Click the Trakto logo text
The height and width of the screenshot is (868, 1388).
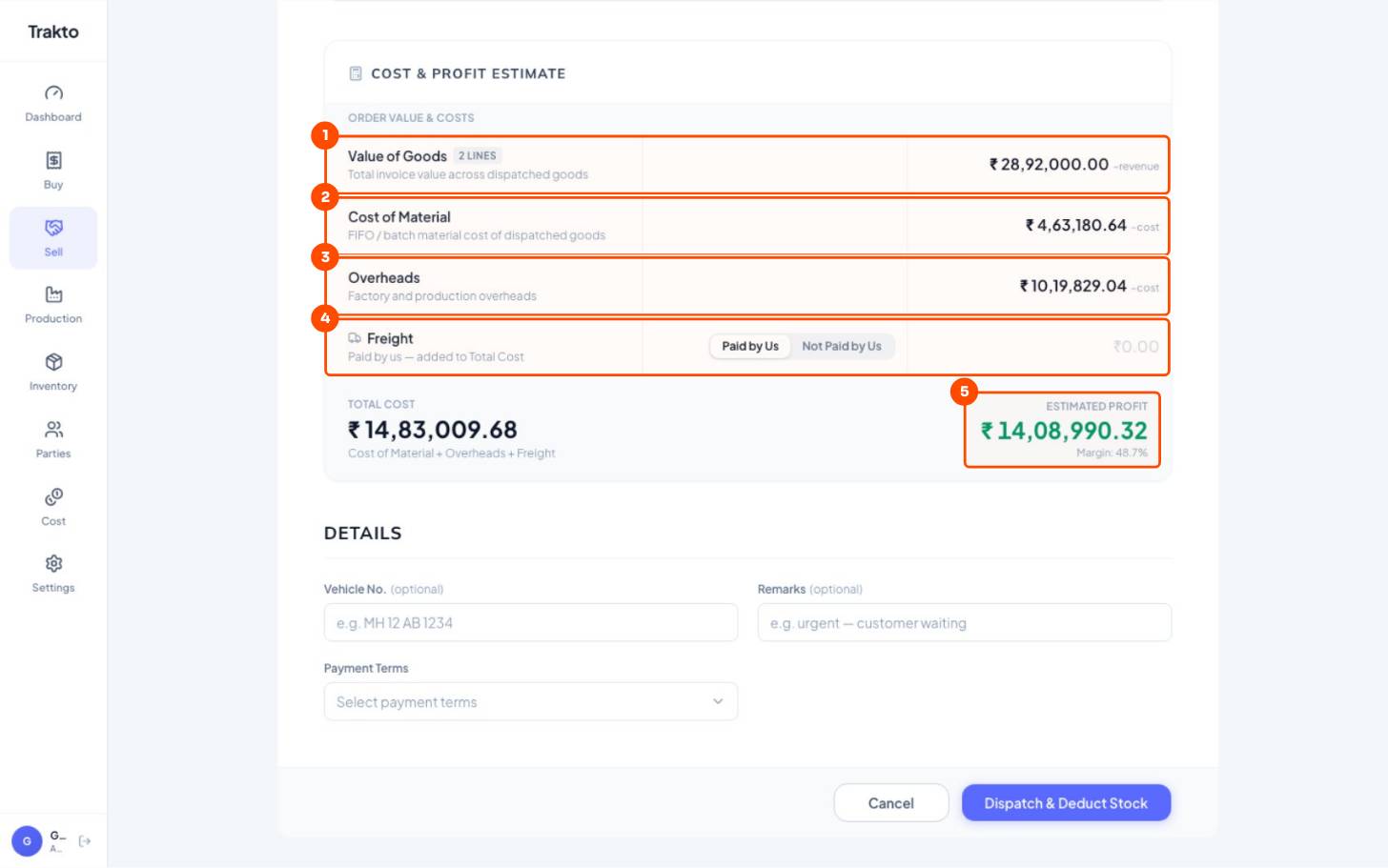[53, 31]
